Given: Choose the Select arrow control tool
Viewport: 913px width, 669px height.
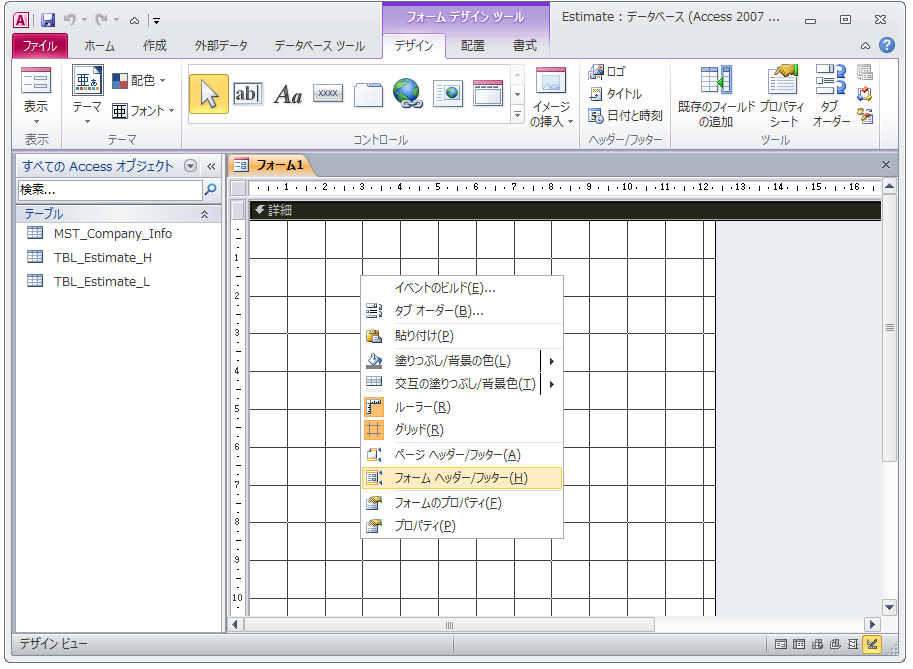Looking at the screenshot, I should point(209,94).
